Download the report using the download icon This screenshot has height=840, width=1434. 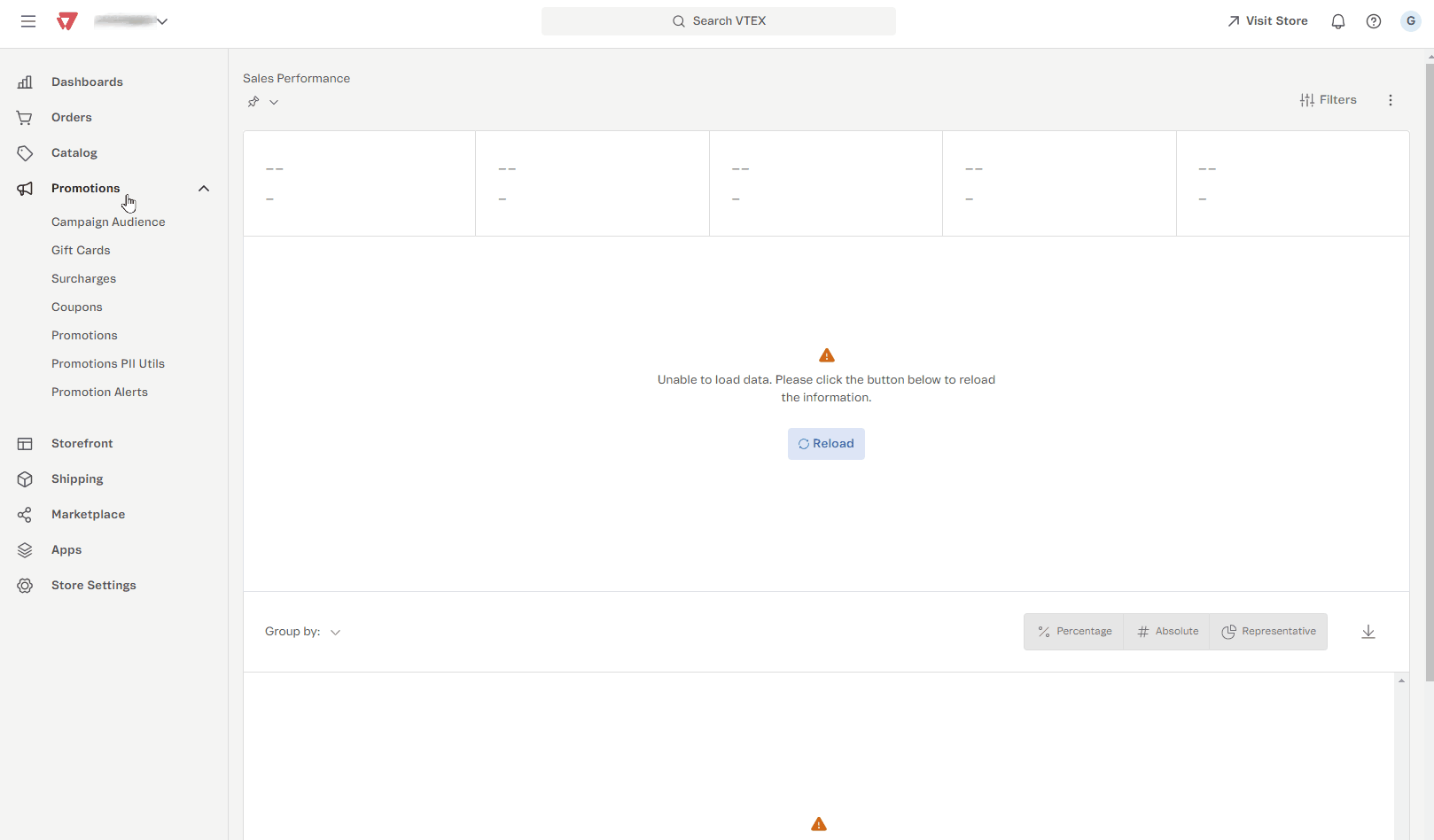pos(1368,632)
